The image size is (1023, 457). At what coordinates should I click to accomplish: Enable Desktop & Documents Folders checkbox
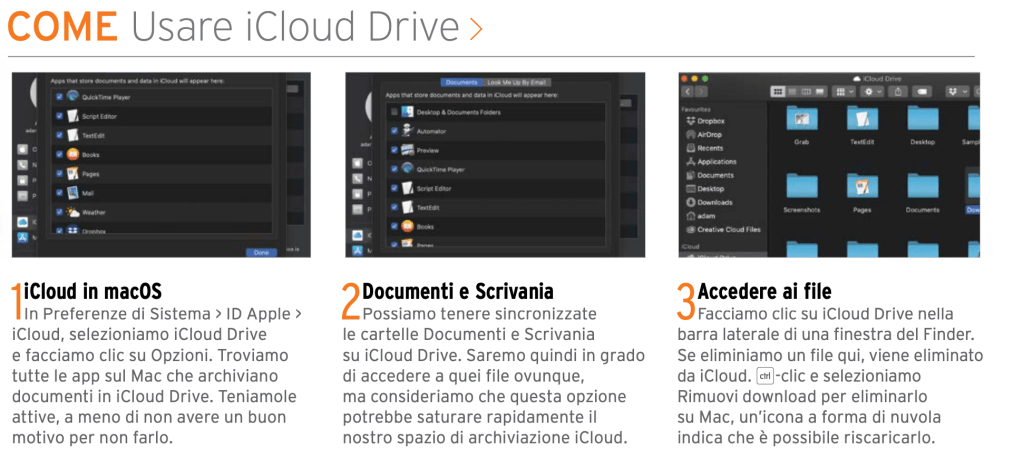click(395, 111)
